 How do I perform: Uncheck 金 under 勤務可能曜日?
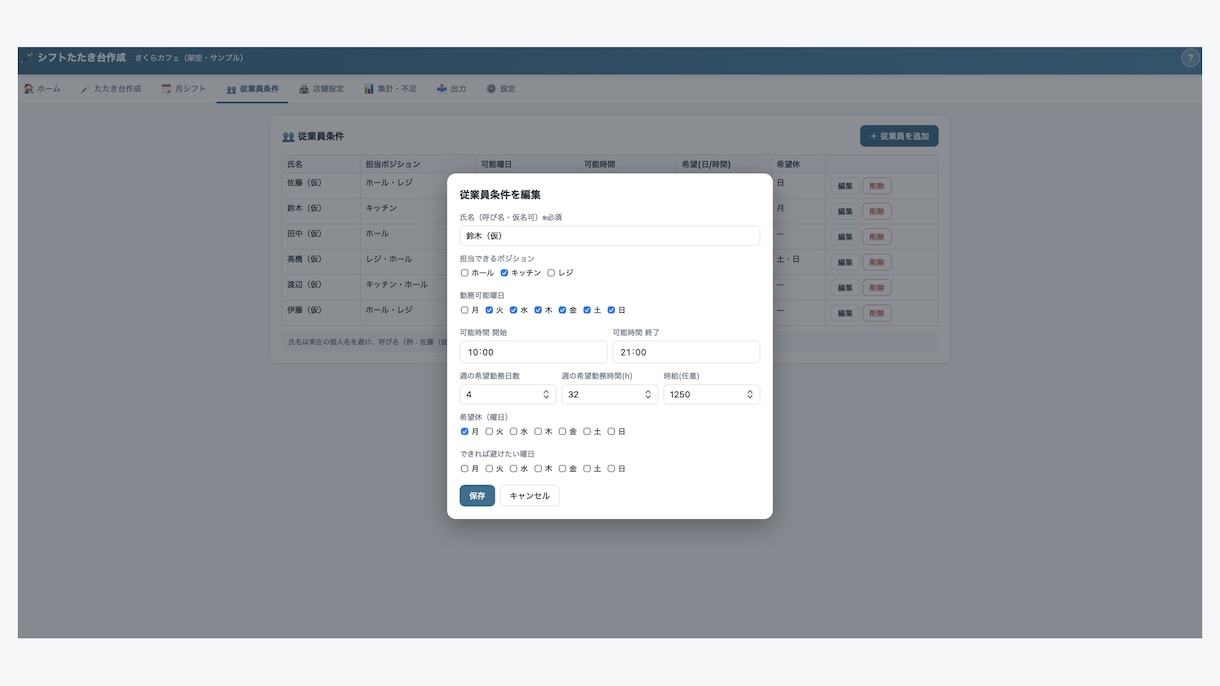(562, 310)
